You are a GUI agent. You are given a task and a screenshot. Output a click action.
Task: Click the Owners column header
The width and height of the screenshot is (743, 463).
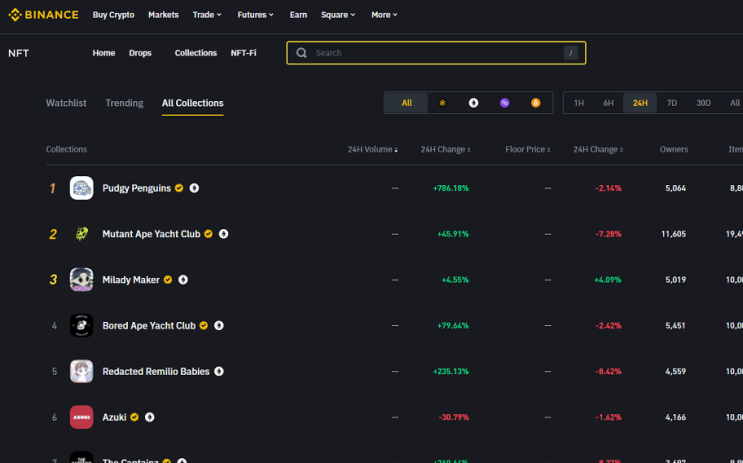coord(674,149)
